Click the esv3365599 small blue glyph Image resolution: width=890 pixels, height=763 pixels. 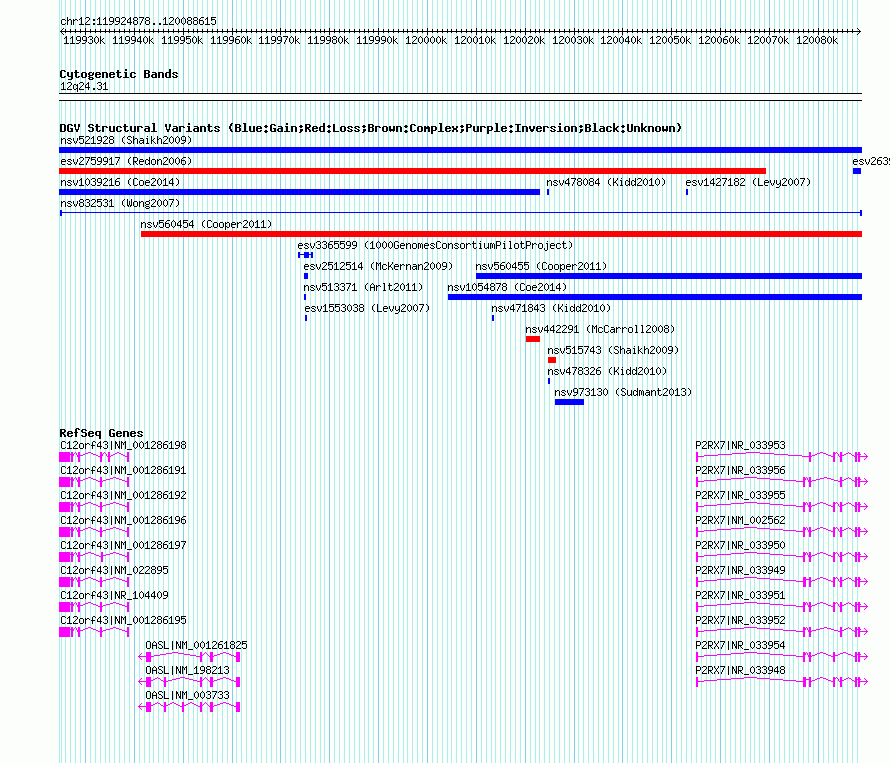point(305,255)
